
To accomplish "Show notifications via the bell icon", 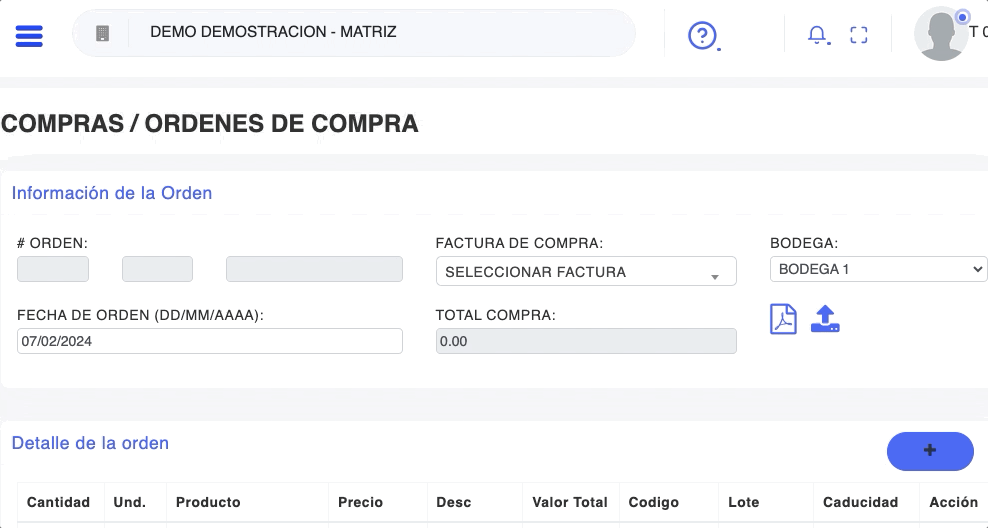I will pos(817,35).
